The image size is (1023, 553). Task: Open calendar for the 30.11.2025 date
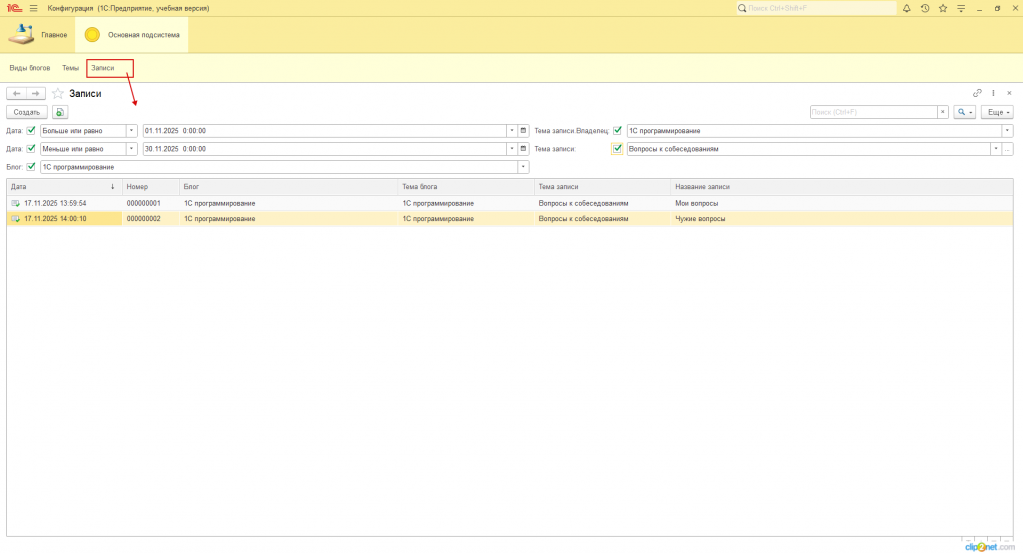tap(523, 149)
